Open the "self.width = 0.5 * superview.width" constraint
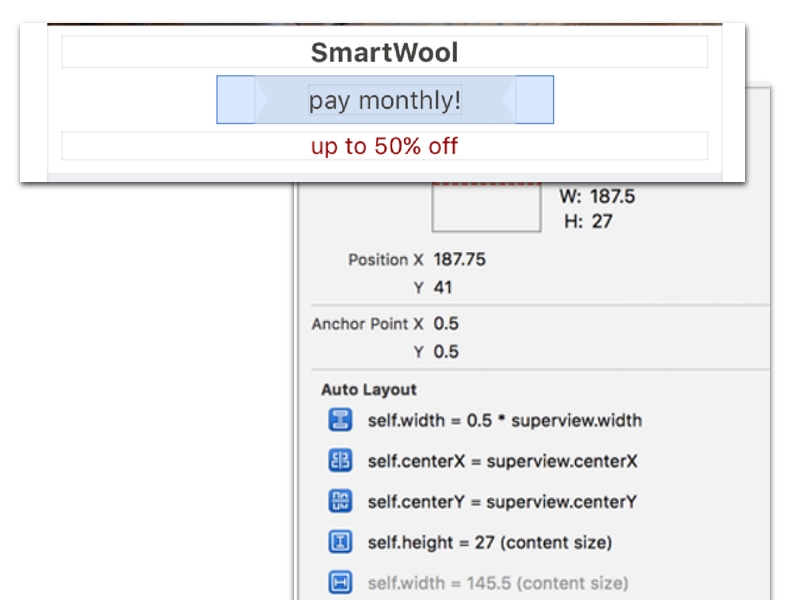800x600 pixels. click(x=504, y=420)
